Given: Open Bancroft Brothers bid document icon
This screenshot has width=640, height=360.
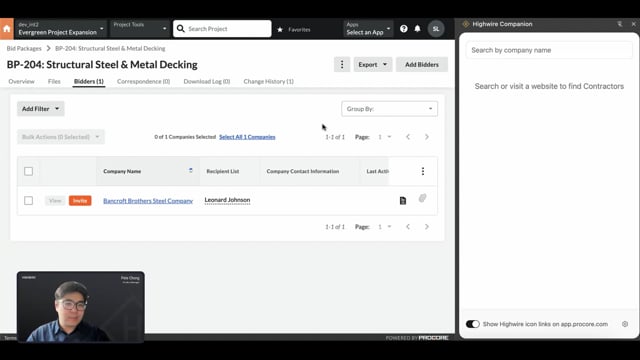Looking at the screenshot, I should [403, 200].
